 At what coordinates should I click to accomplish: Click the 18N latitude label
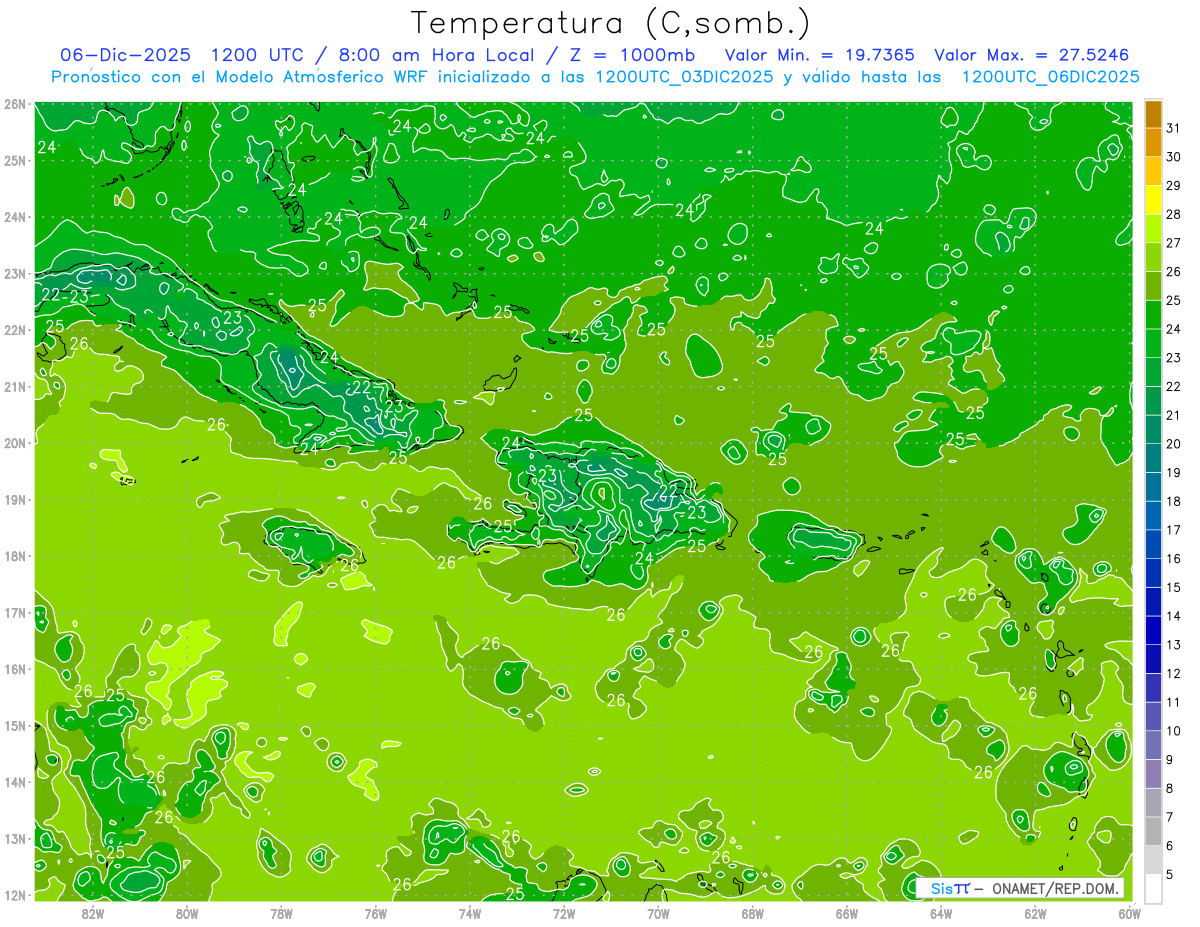14,556
